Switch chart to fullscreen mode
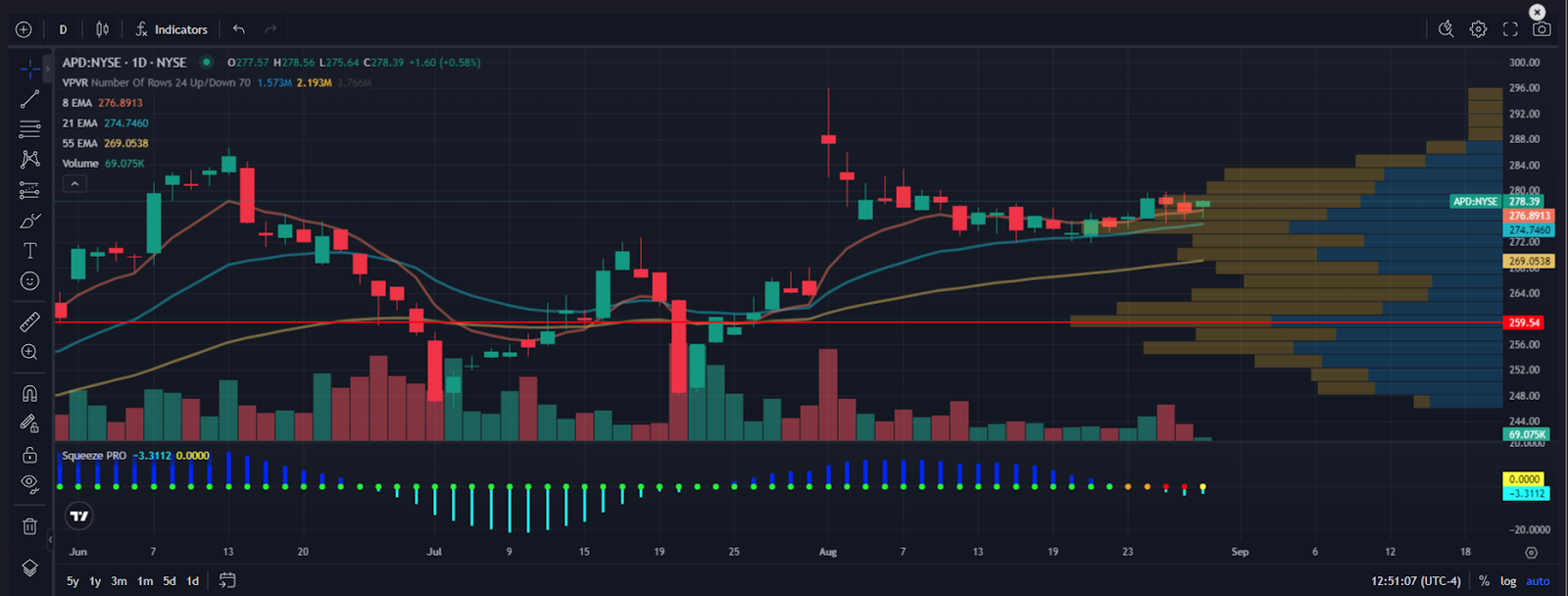This screenshot has width=1568, height=596. tap(1510, 29)
